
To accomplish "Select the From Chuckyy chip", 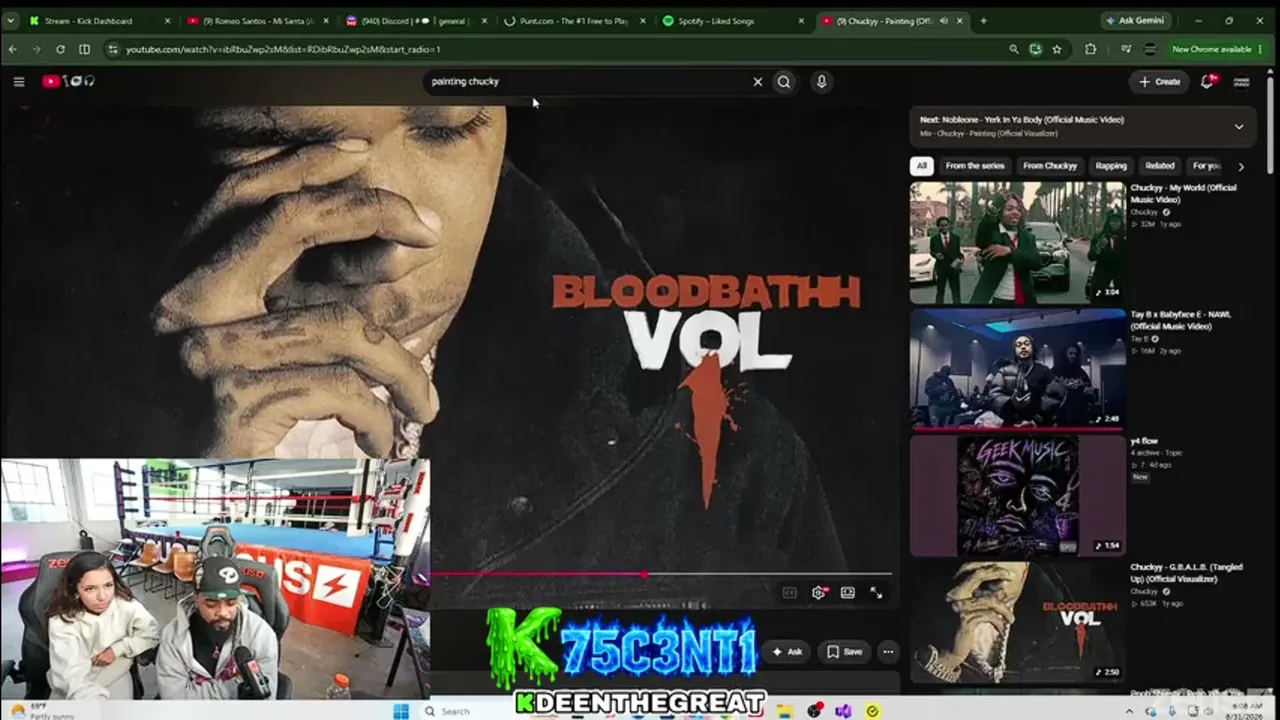I will [1050, 166].
